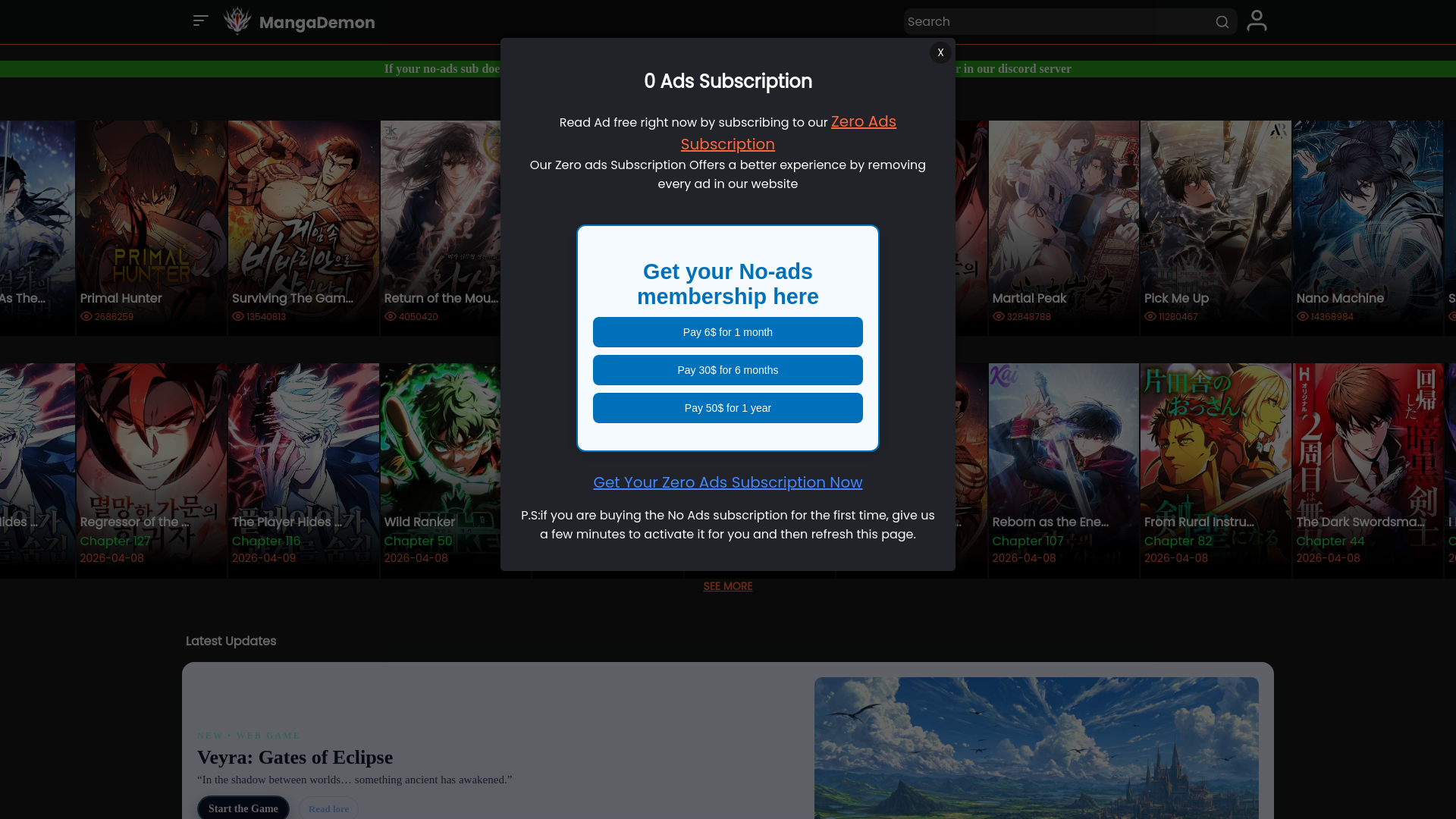Click the MangaDemon logo emblem
The height and width of the screenshot is (819, 1456).
(237, 21)
